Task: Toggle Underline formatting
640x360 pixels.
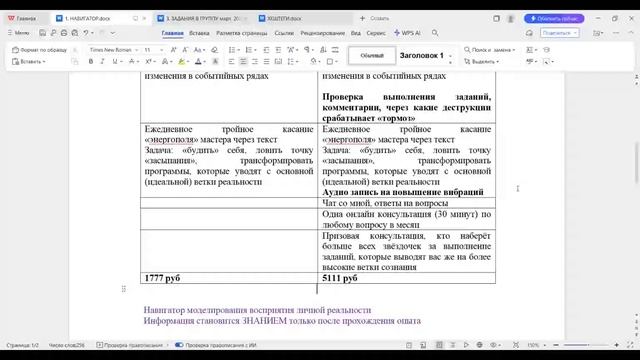Action: click(x=115, y=62)
